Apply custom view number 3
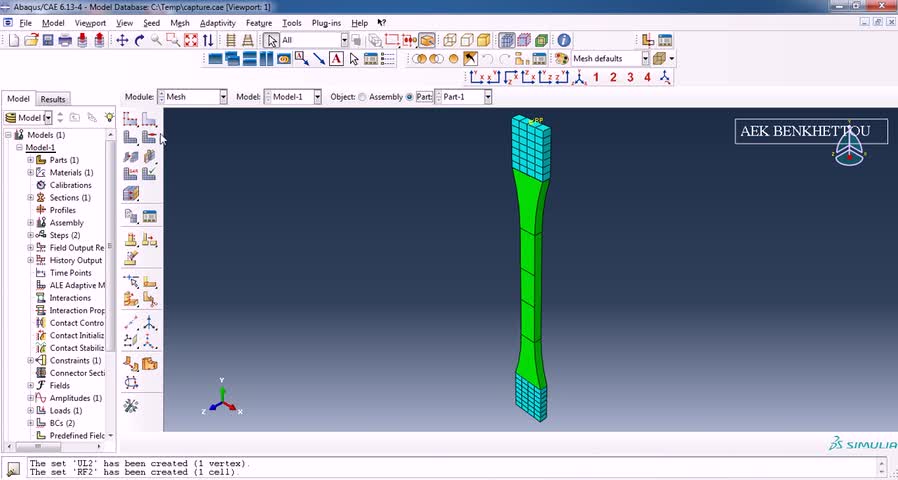898x480 pixels. 630,77
